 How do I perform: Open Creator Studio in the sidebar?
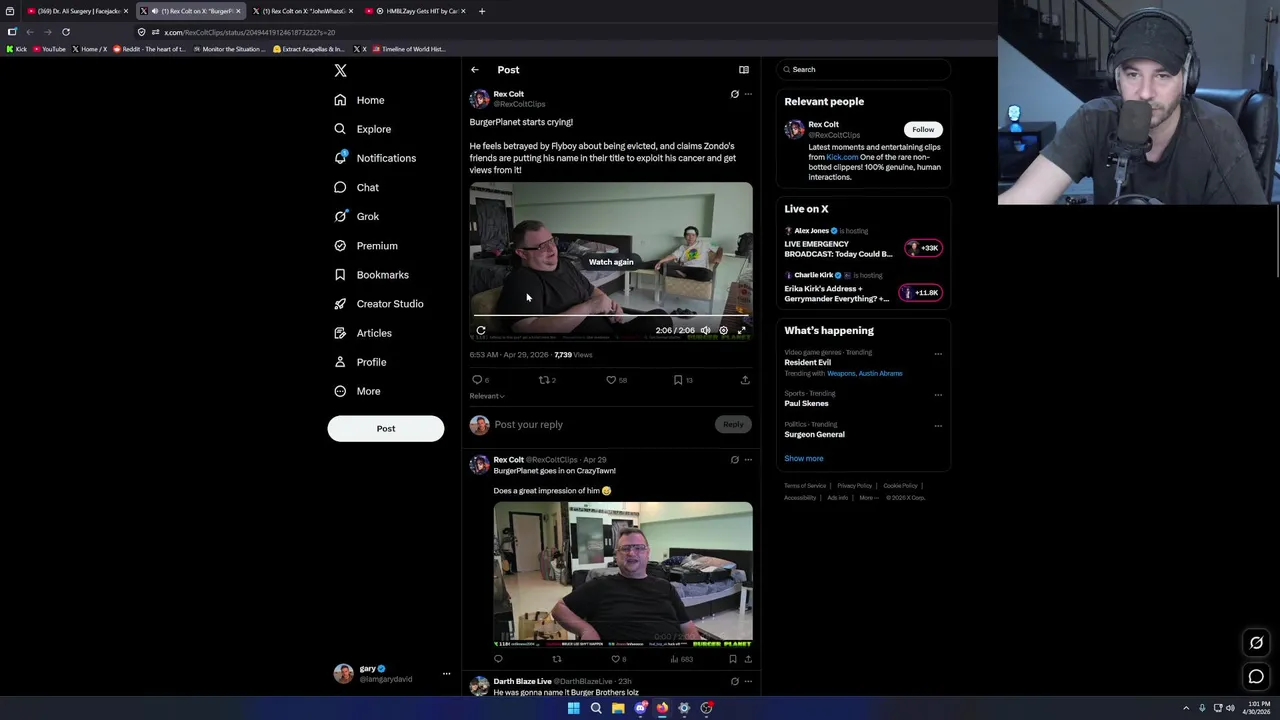(x=378, y=304)
